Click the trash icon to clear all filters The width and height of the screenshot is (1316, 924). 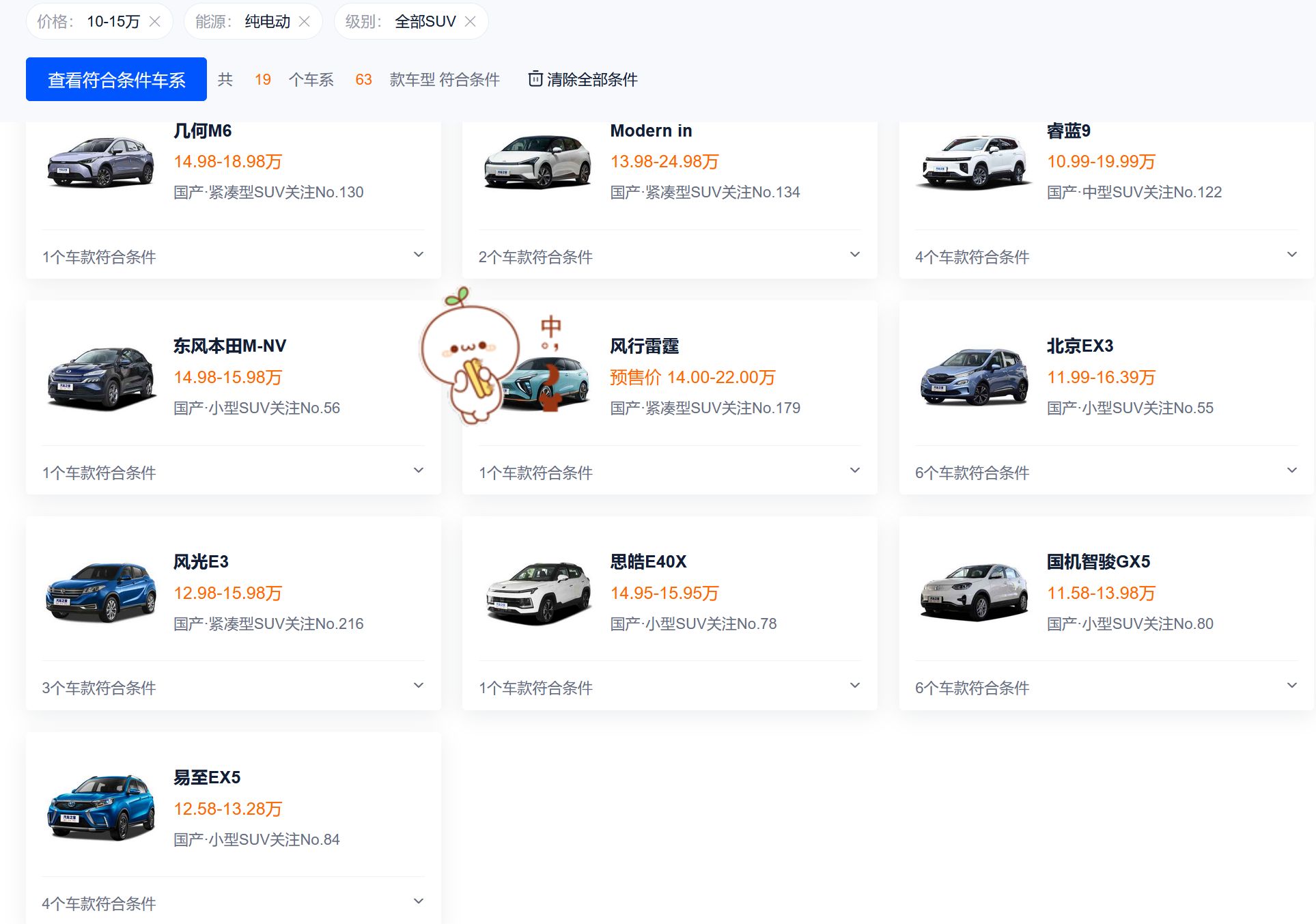point(535,79)
